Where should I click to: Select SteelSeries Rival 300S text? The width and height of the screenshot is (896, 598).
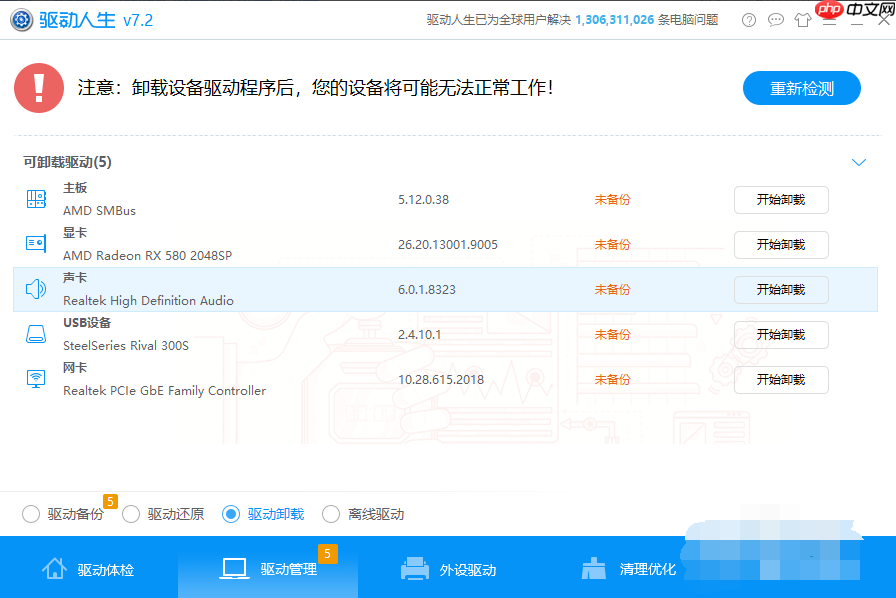pyautogui.click(x=126, y=346)
